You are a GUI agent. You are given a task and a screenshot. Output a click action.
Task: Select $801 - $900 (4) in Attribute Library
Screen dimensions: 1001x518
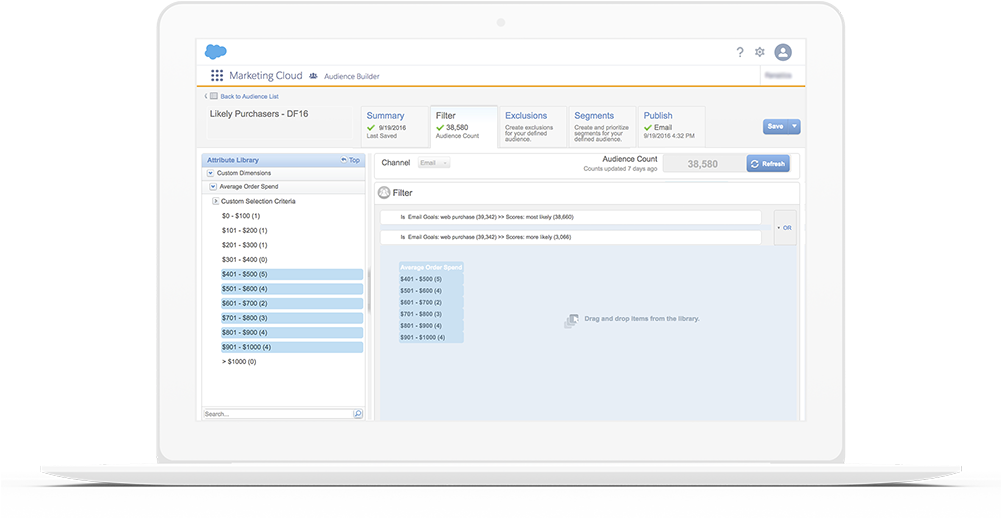click(x=292, y=333)
